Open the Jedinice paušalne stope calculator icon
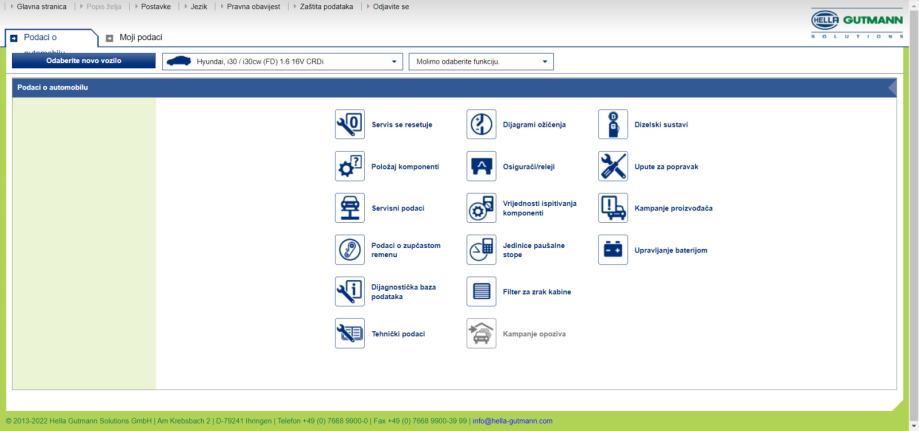Screen dimensions: 919x431 click(x=481, y=250)
